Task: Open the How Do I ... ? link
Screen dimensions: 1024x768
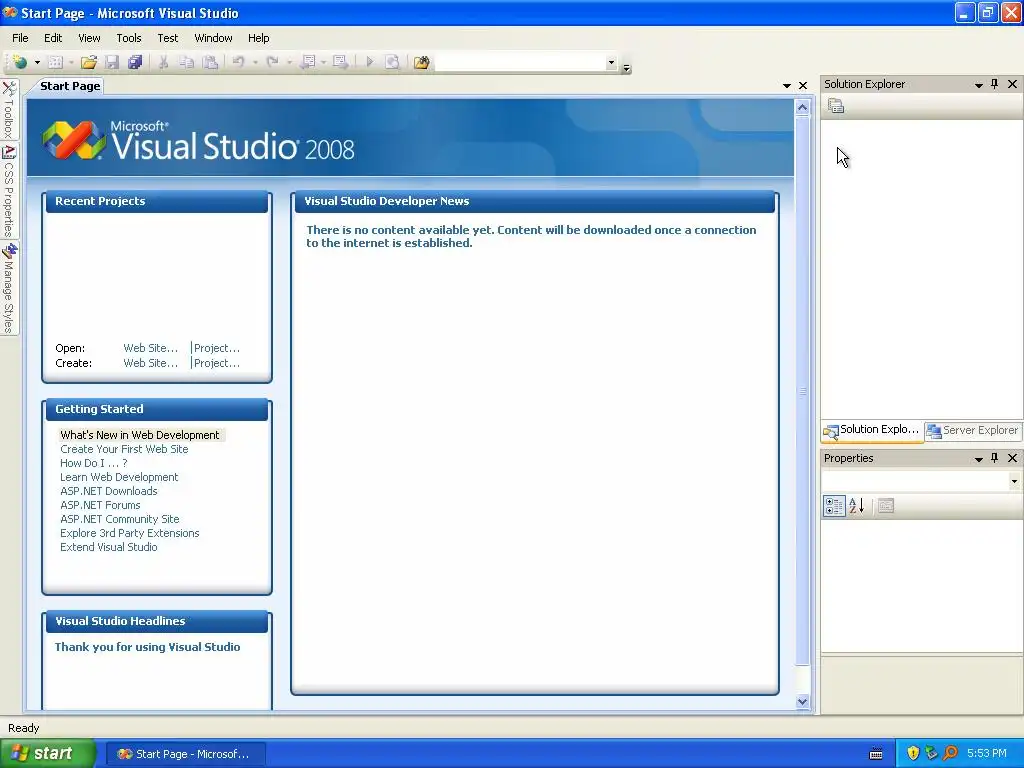Action: 94,463
